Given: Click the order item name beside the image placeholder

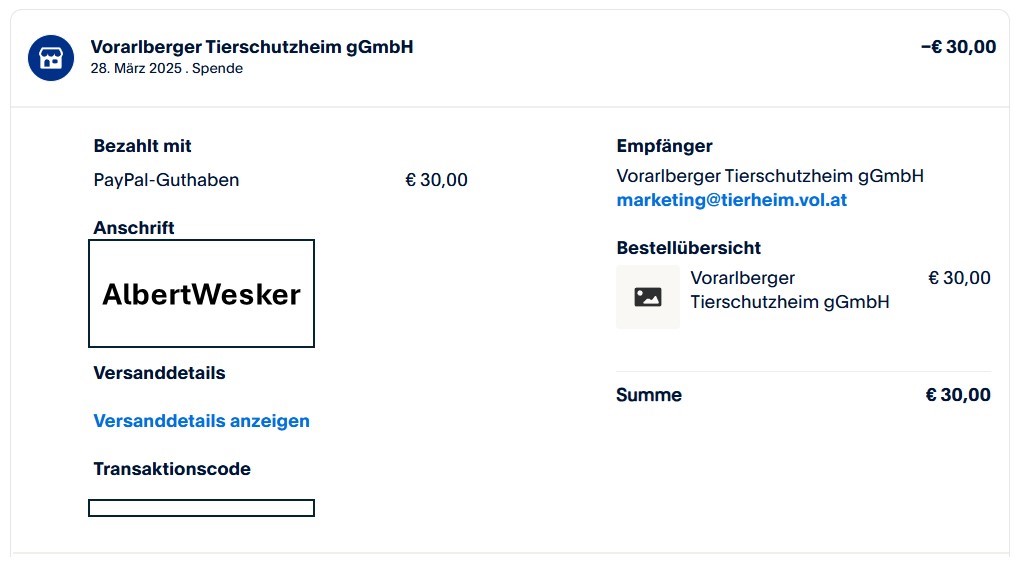Looking at the screenshot, I should click(x=789, y=290).
